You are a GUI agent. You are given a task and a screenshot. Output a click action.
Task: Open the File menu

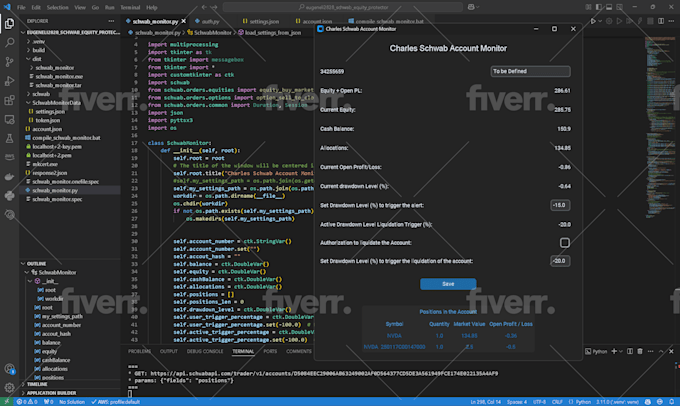(x=21, y=7)
